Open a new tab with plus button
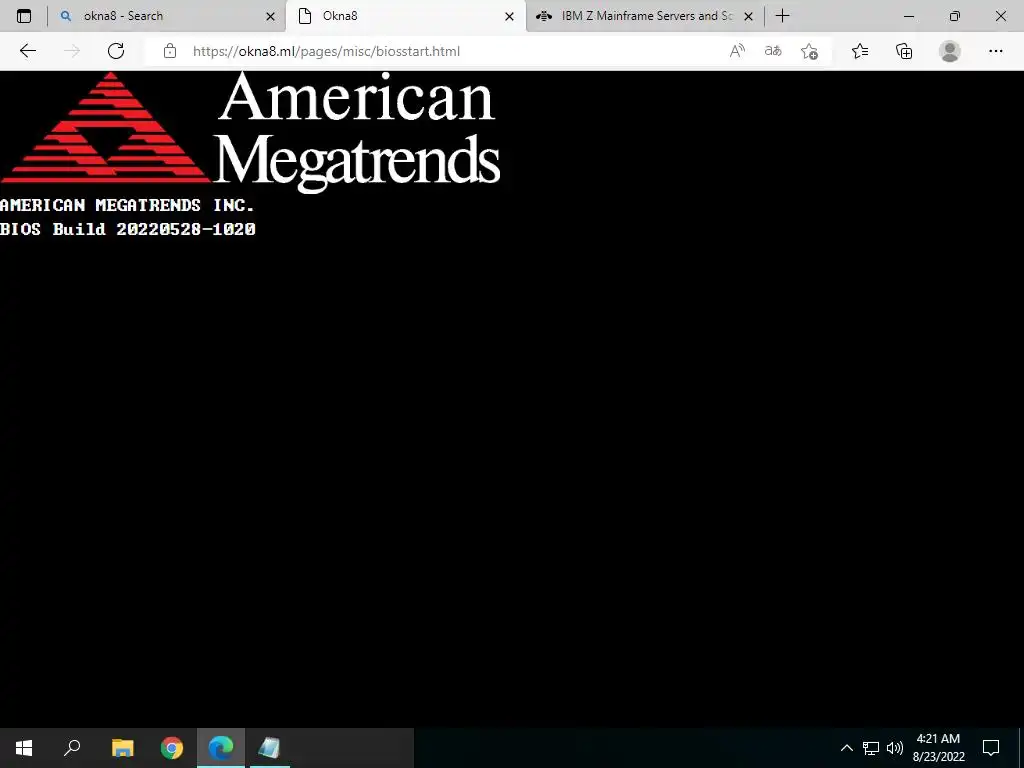The width and height of the screenshot is (1024, 768). tap(782, 16)
